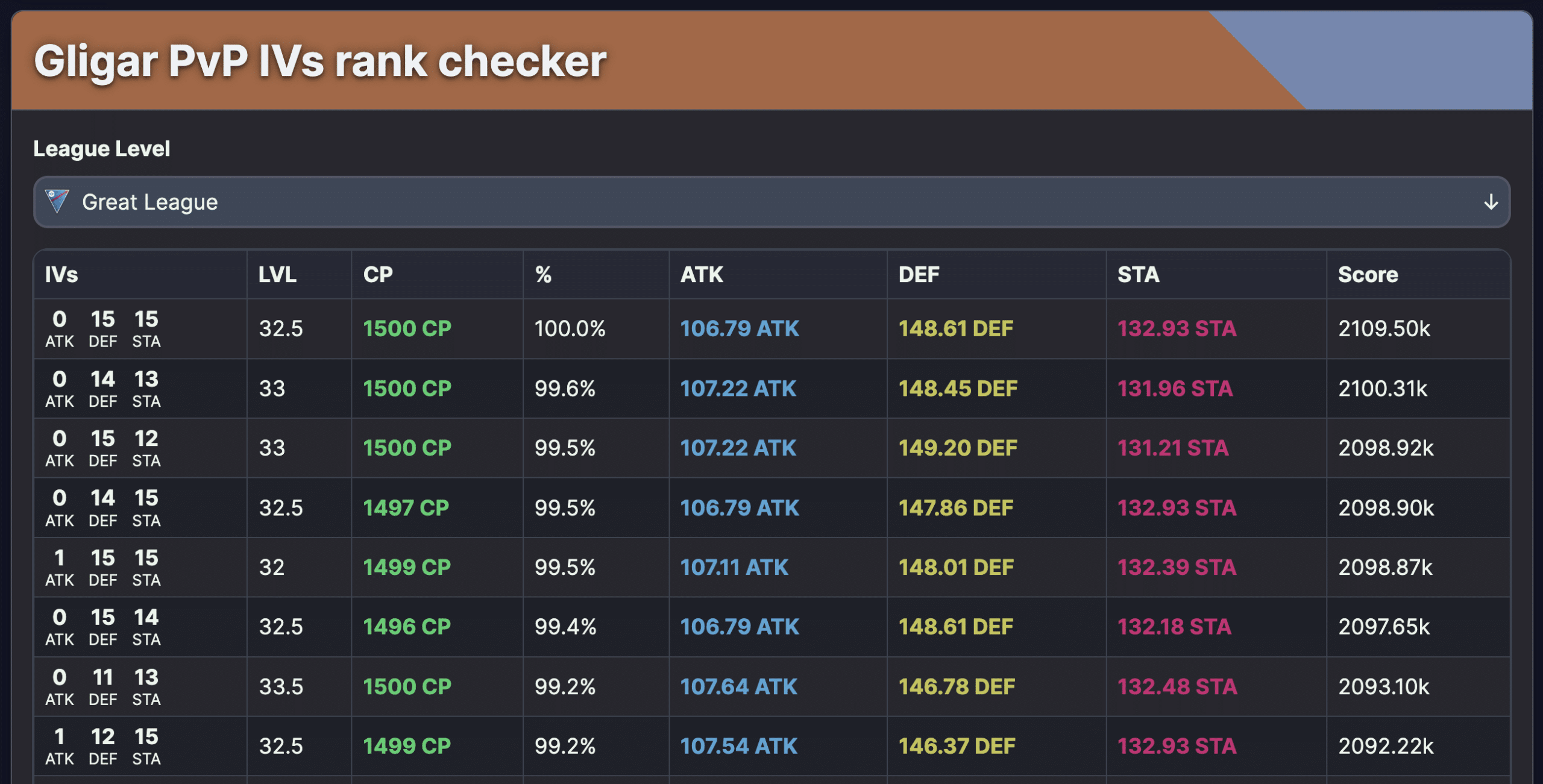Click the 132.18 STA value
Screen dimensions: 1543x784
click(x=1174, y=627)
